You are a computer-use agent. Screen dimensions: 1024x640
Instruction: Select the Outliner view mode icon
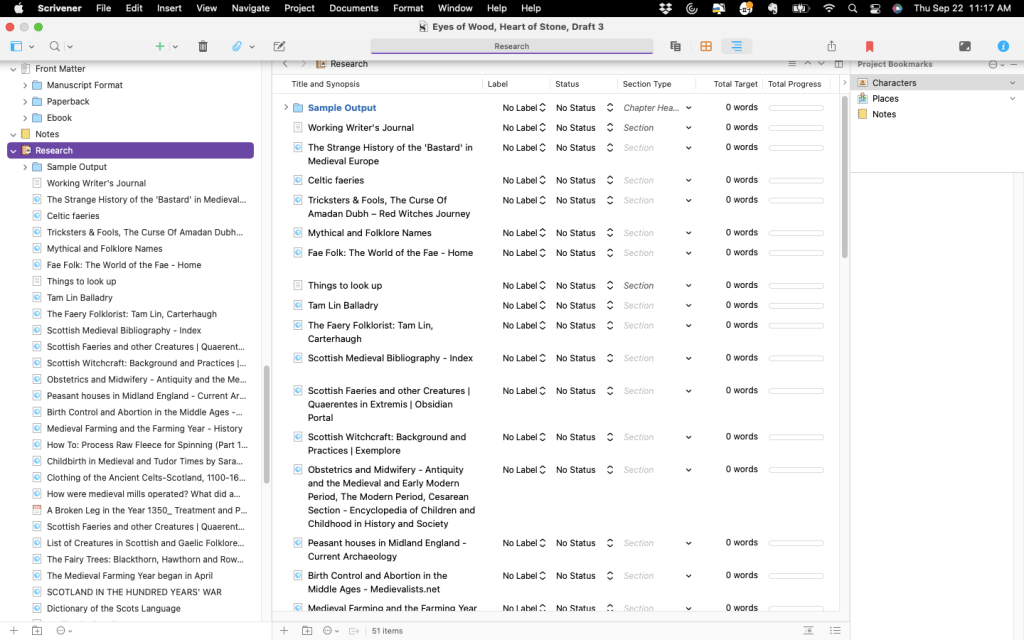[x=736, y=46]
